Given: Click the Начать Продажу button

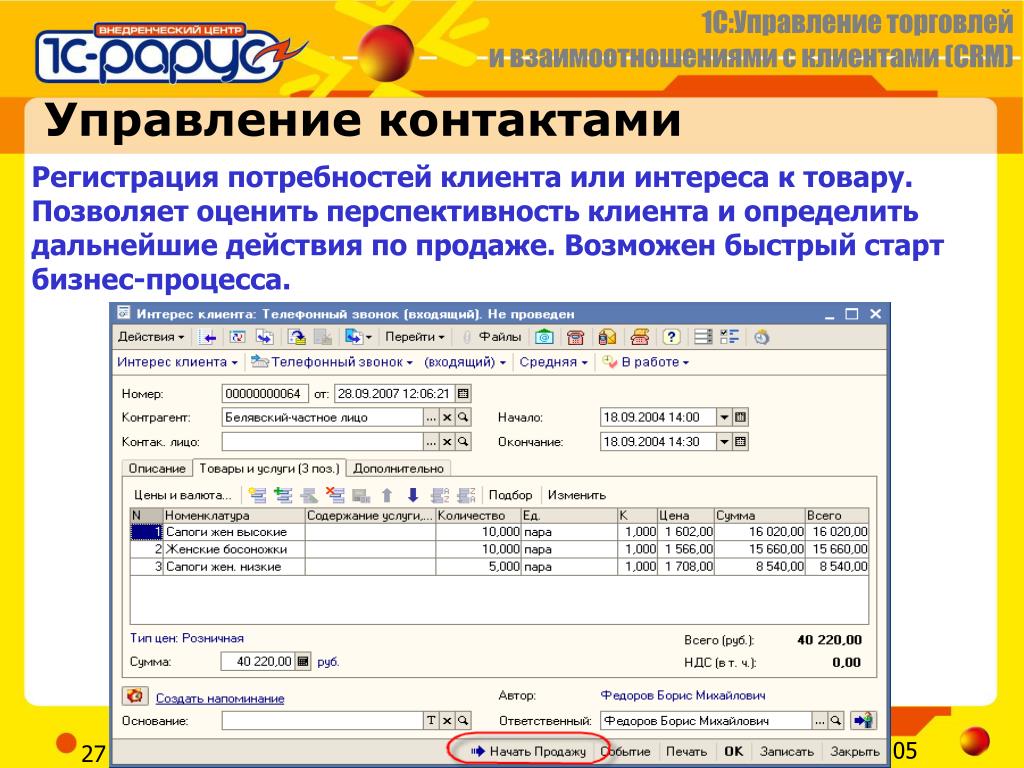Looking at the screenshot, I should [528, 751].
